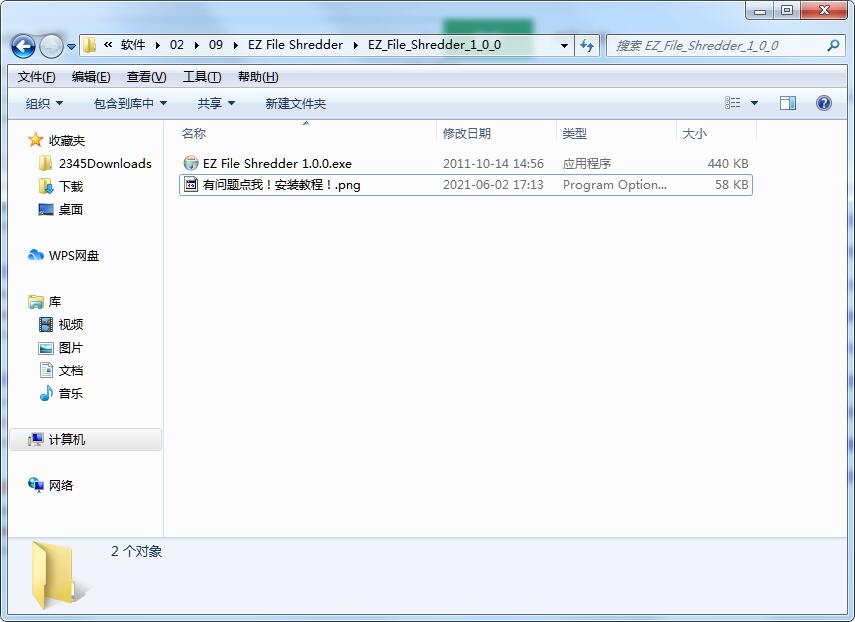Screen dimensions: 855x622
Task: Open the 共享 dropdown in toolbar
Action: point(216,104)
